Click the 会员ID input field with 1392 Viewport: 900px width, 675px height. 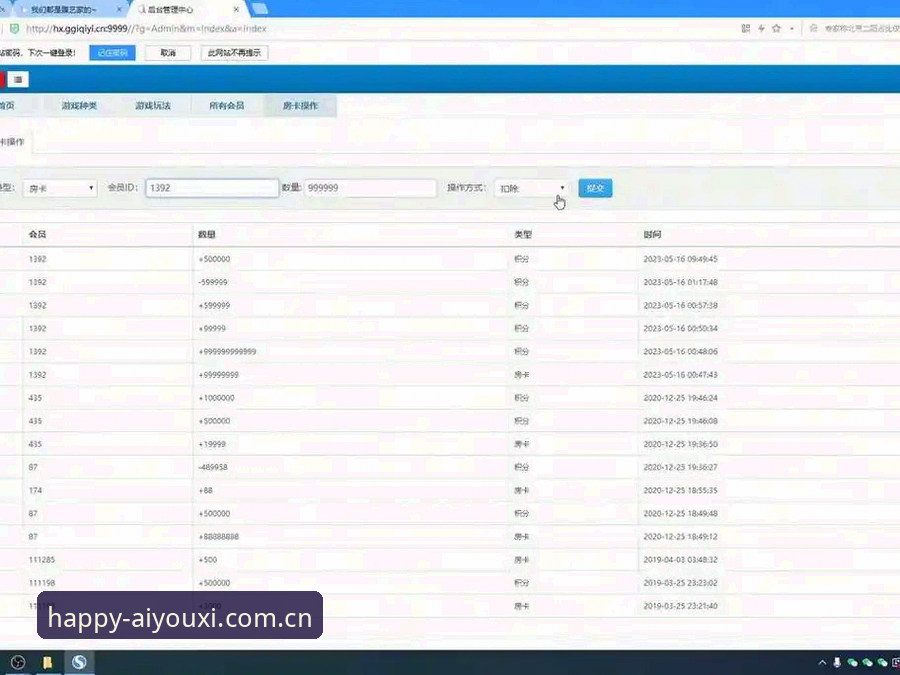pos(212,188)
